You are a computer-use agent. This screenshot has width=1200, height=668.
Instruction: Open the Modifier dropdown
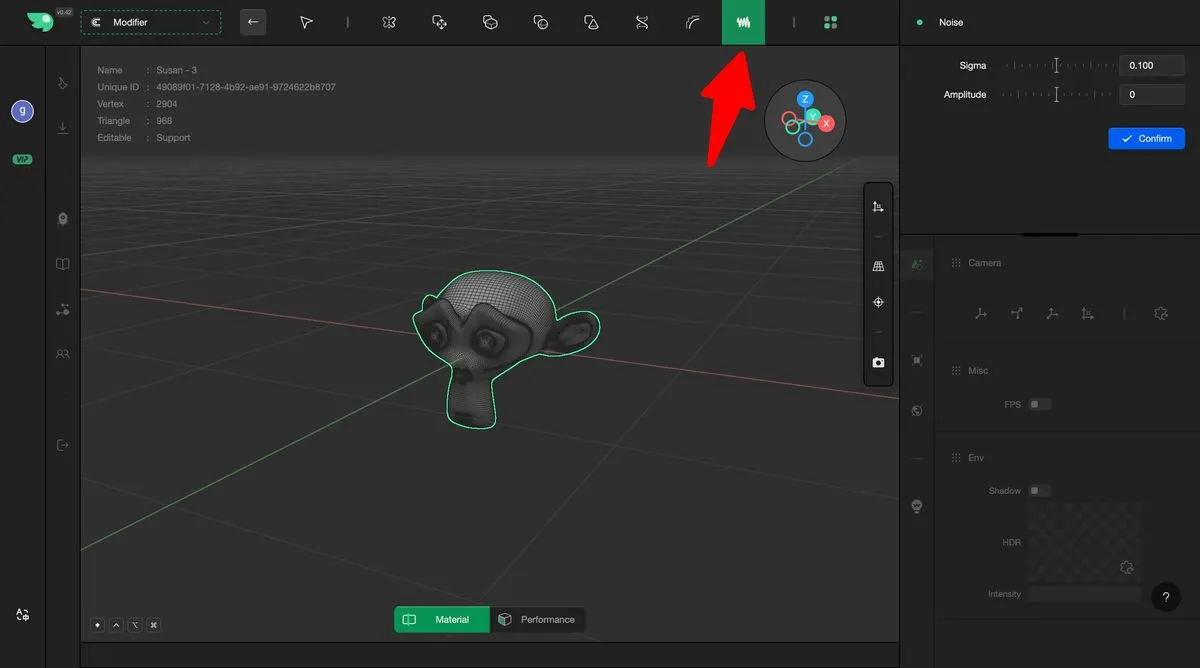click(x=151, y=22)
